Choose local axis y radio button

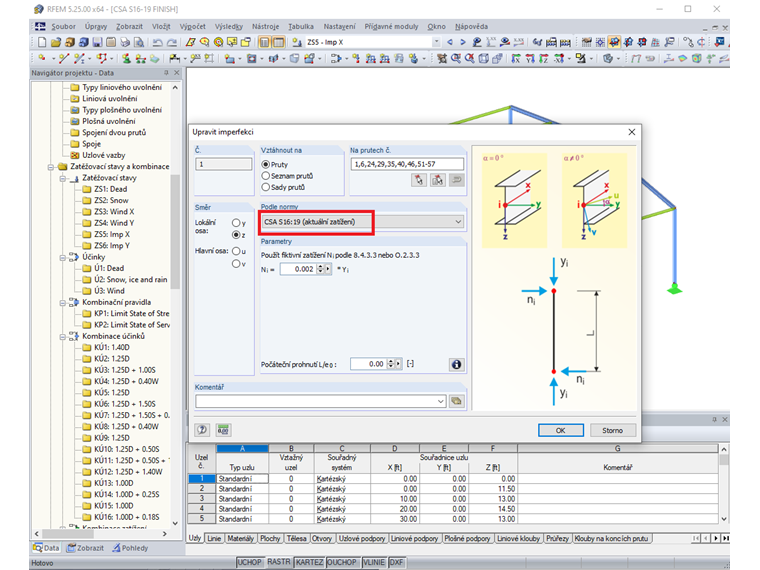pyautogui.click(x=236, y=223)
